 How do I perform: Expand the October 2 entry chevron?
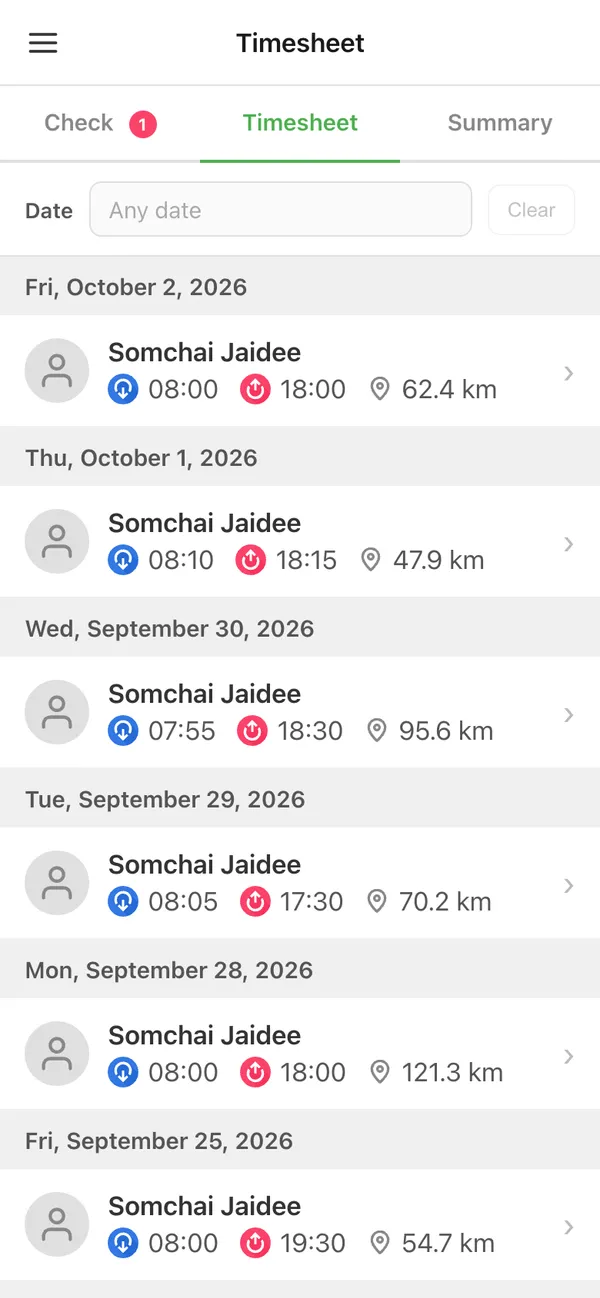pyautogui.click(x=568, y=373)
